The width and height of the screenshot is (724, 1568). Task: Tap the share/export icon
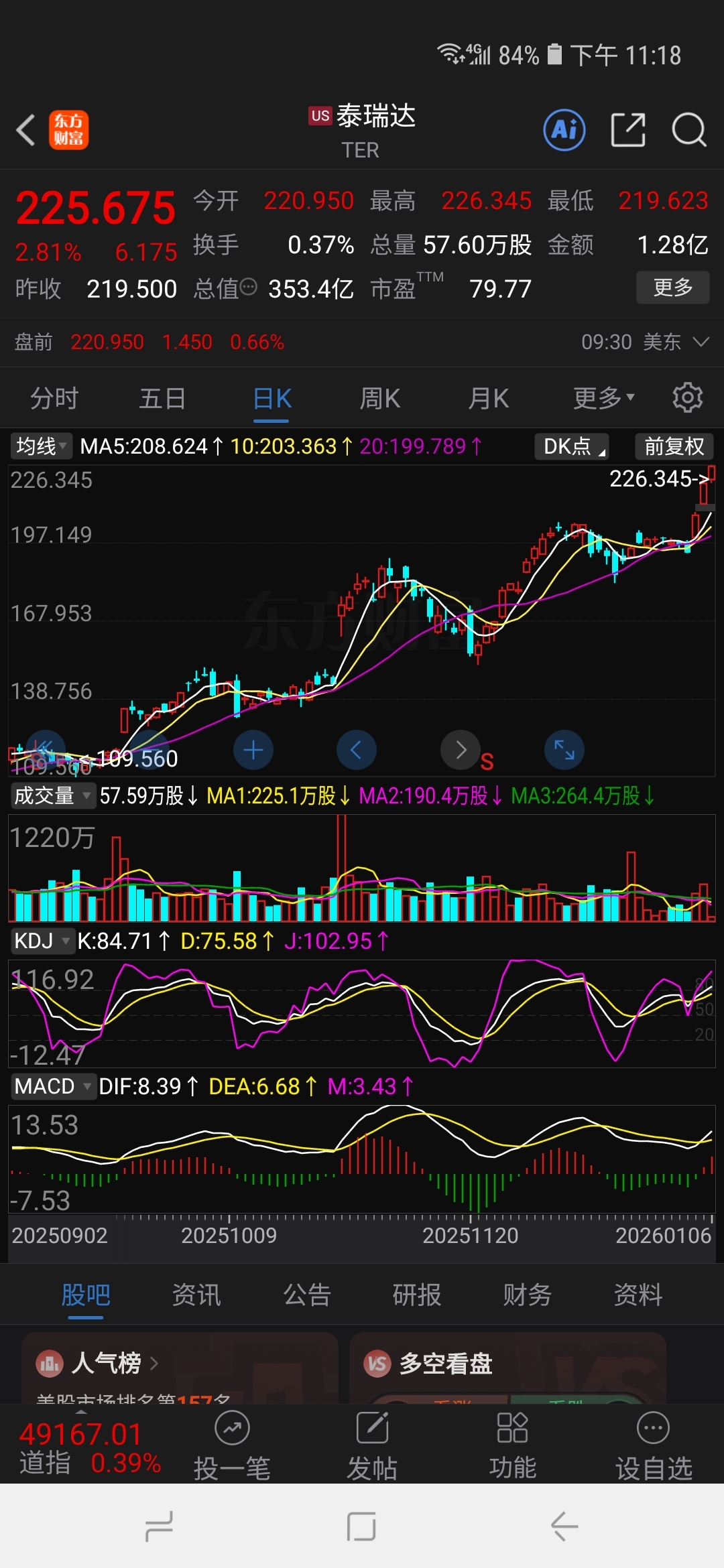click(x=628, y=130)
